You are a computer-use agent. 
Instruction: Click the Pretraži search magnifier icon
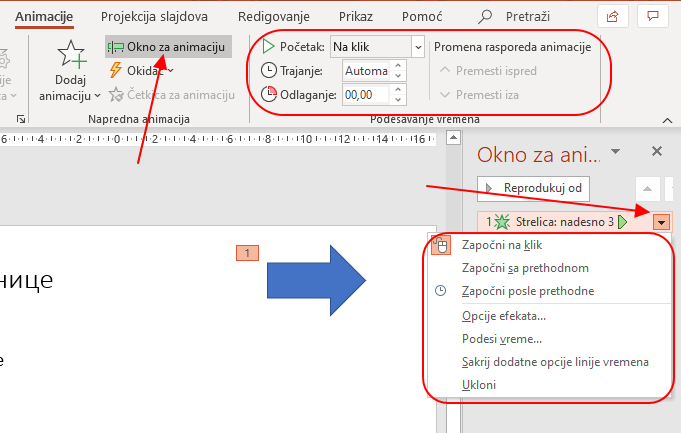[486, 17]
